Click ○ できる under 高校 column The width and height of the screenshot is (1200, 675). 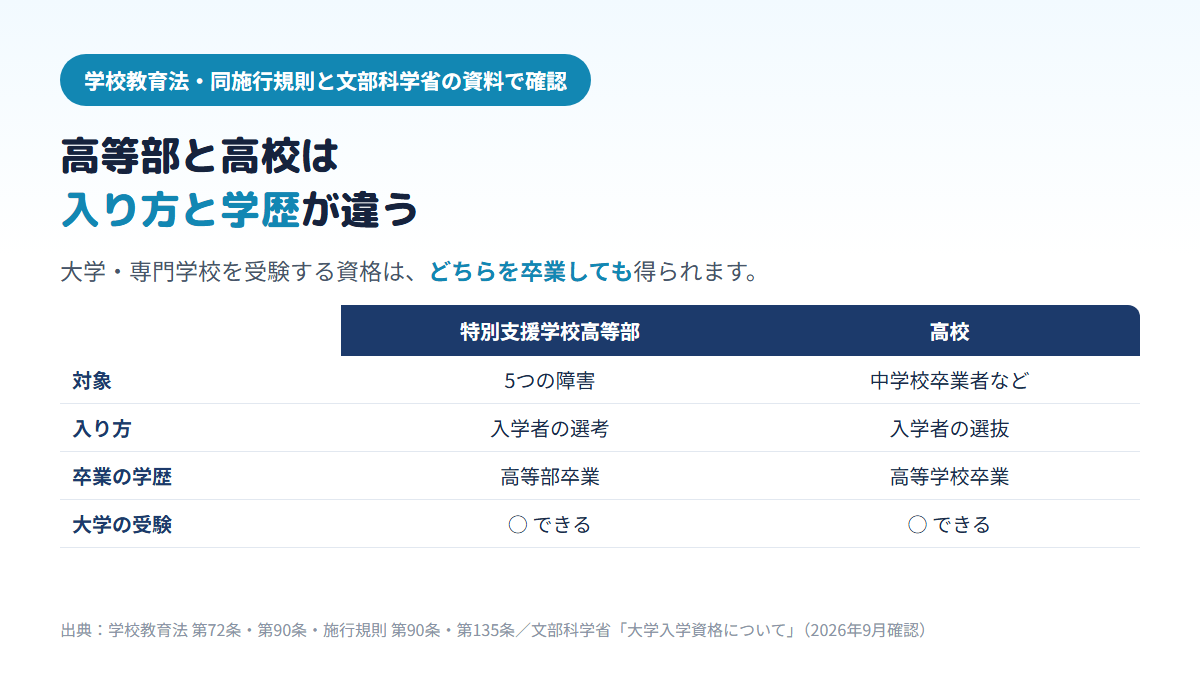click(x=950, y=525)
